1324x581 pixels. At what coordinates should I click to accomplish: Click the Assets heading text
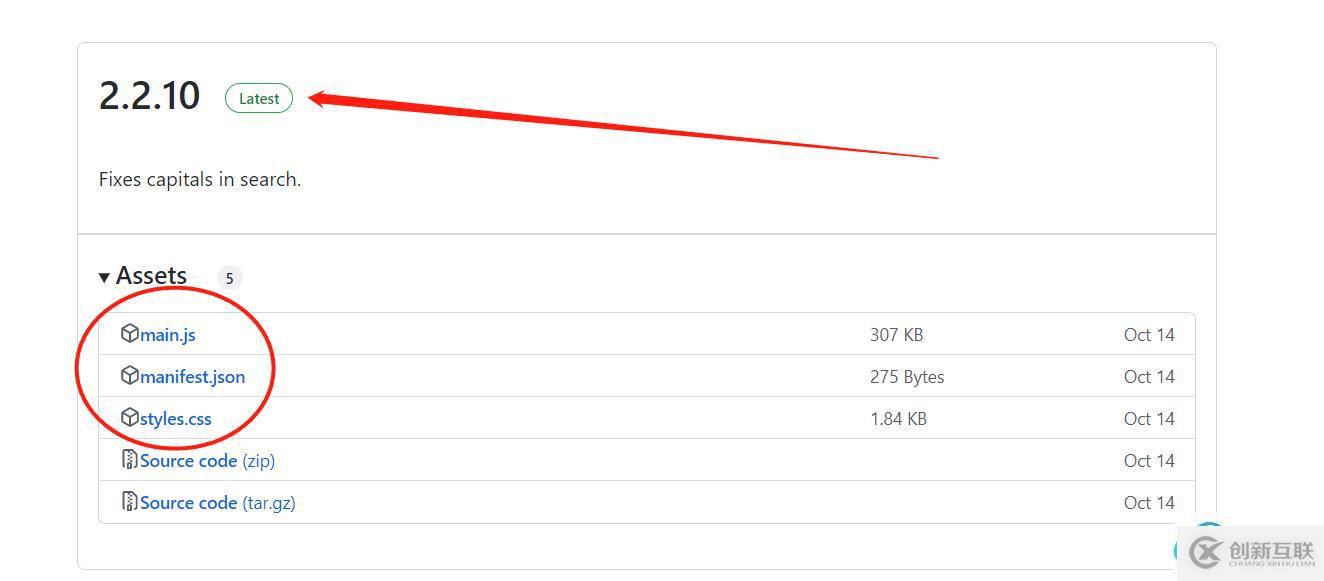coord(151,275)
